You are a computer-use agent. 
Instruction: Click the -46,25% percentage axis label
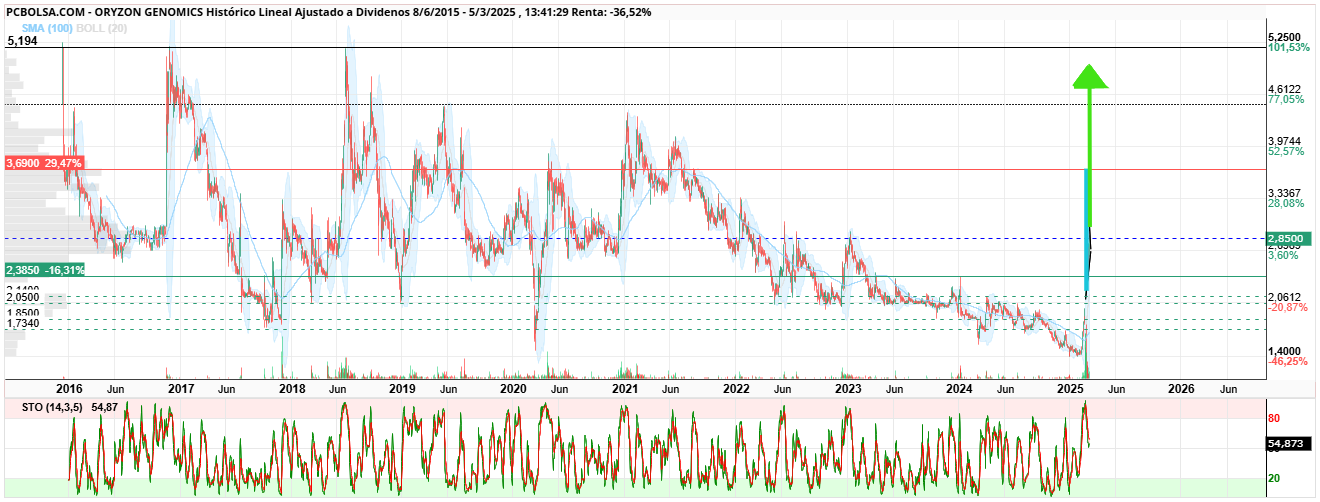(1287, 362)
